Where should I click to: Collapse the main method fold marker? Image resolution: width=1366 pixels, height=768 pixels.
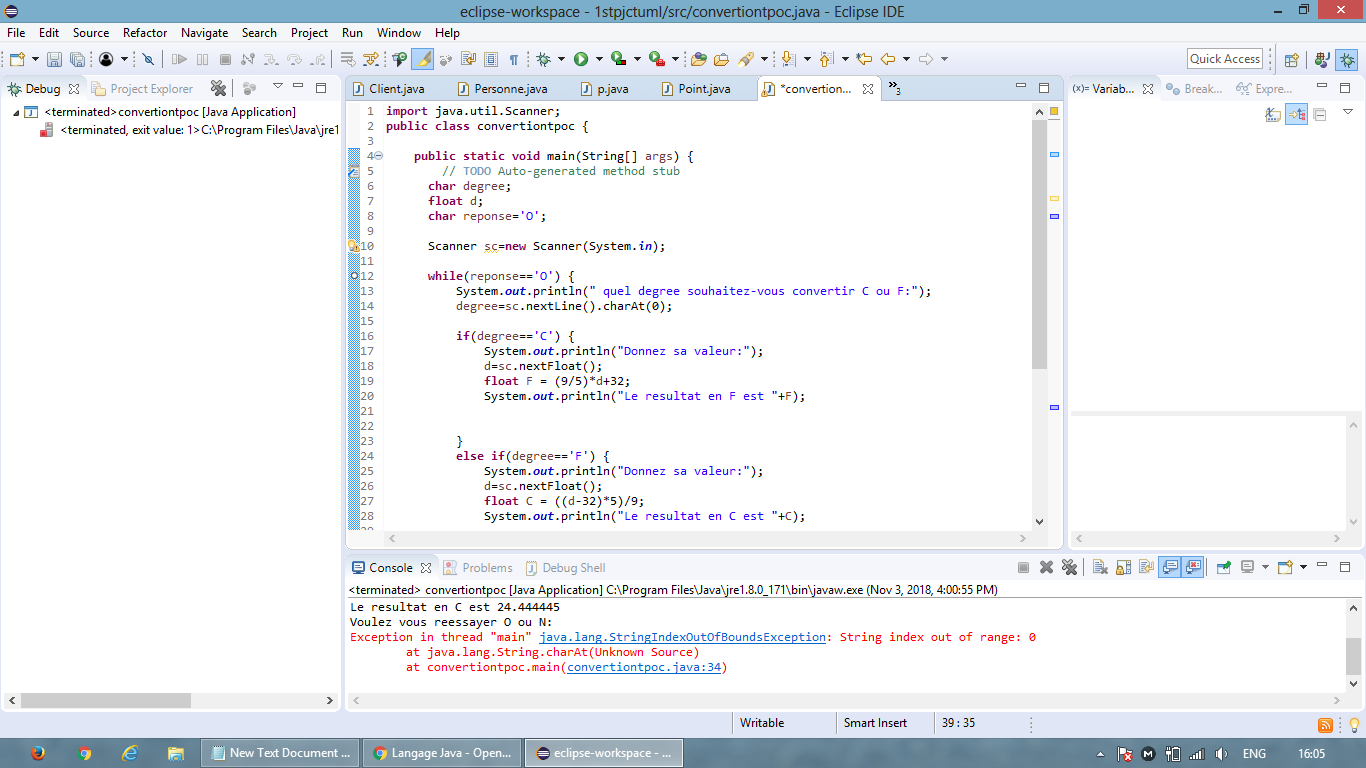tap(378, 156)
